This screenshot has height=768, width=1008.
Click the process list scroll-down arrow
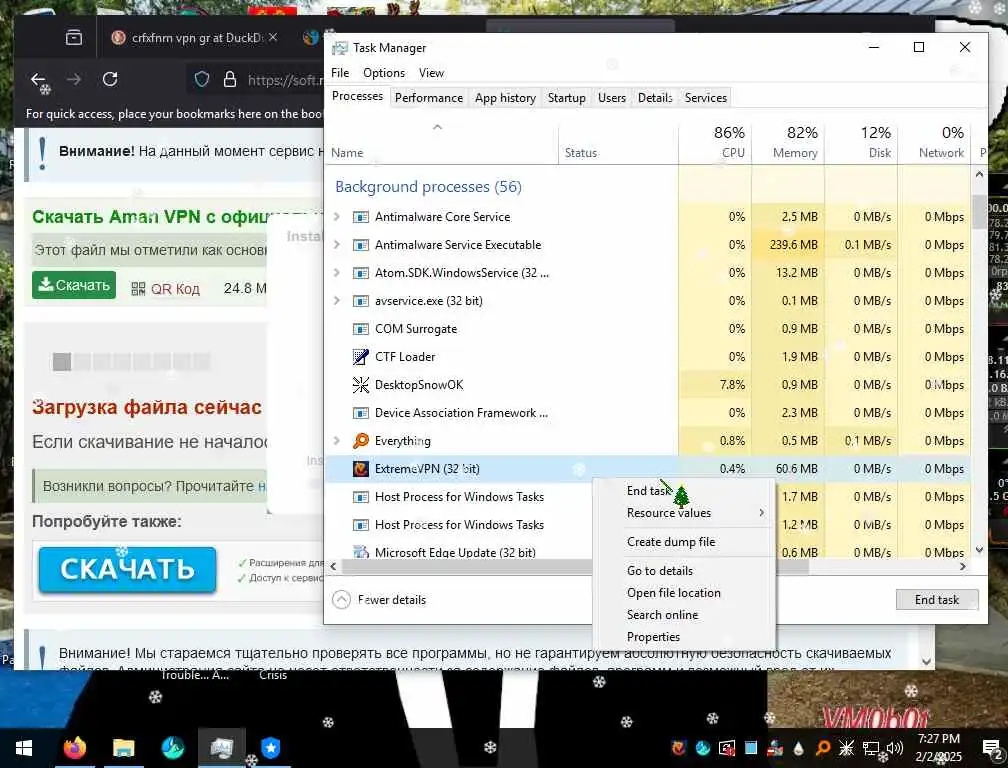click(979, 549)
